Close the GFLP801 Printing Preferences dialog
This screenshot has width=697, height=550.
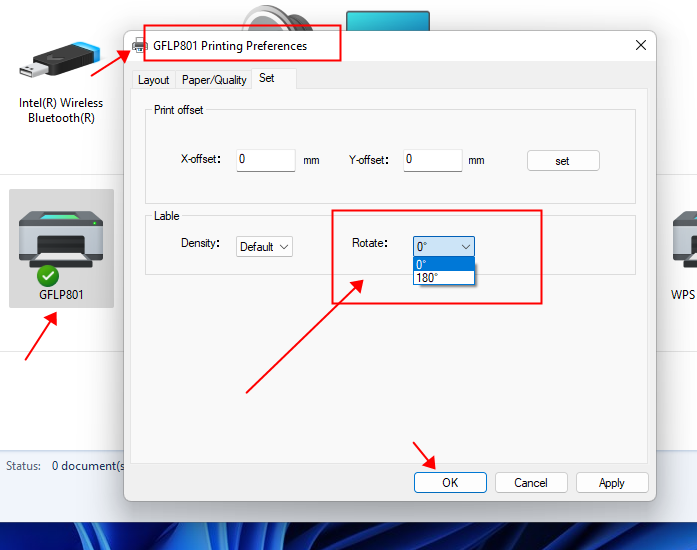[x=640, y=46]
